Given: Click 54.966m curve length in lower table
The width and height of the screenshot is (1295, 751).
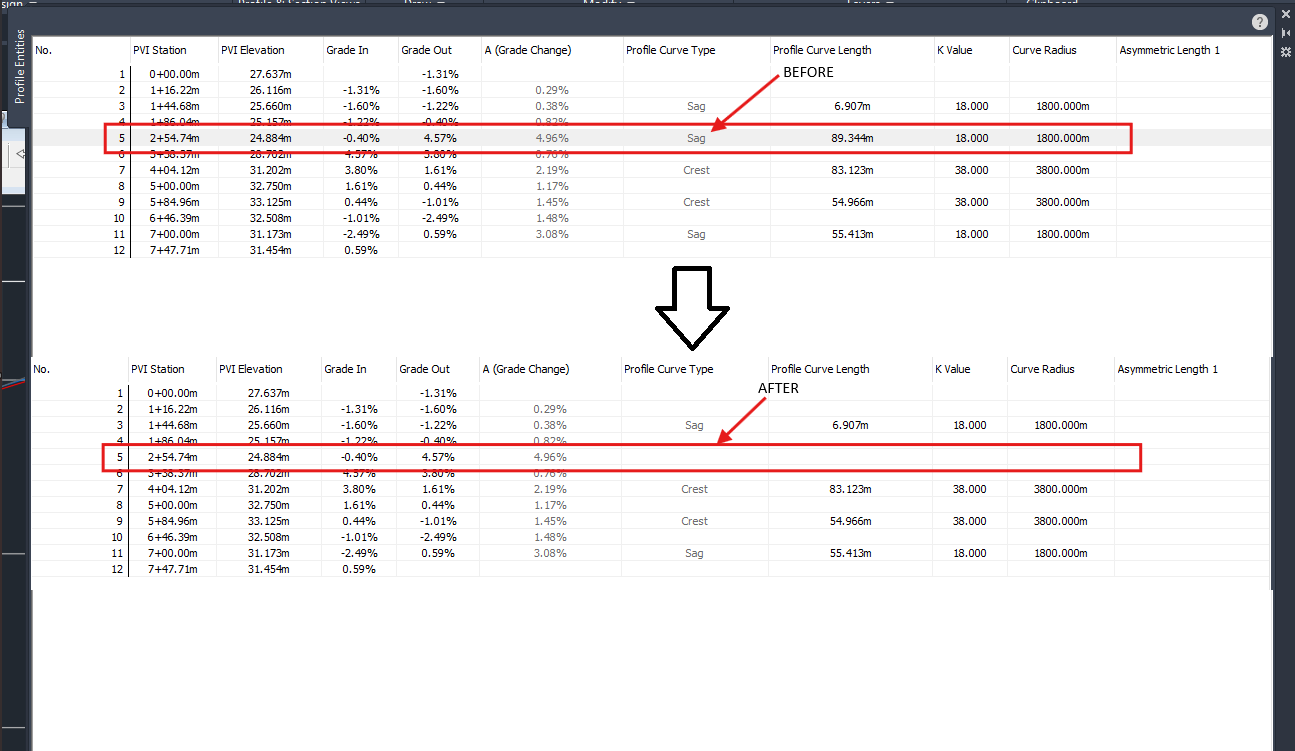Looking at the screenshot, I should (850, 521).
